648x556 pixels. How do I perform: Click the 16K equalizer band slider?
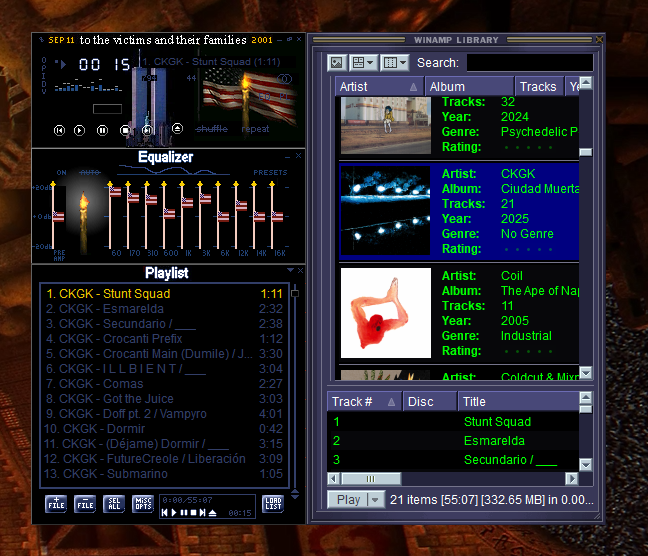coord(277,217)
